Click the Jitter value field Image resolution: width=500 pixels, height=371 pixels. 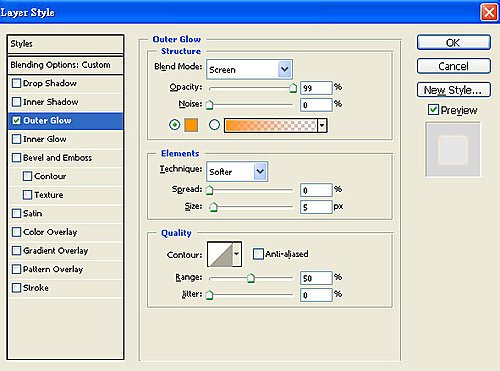[316, 295]
